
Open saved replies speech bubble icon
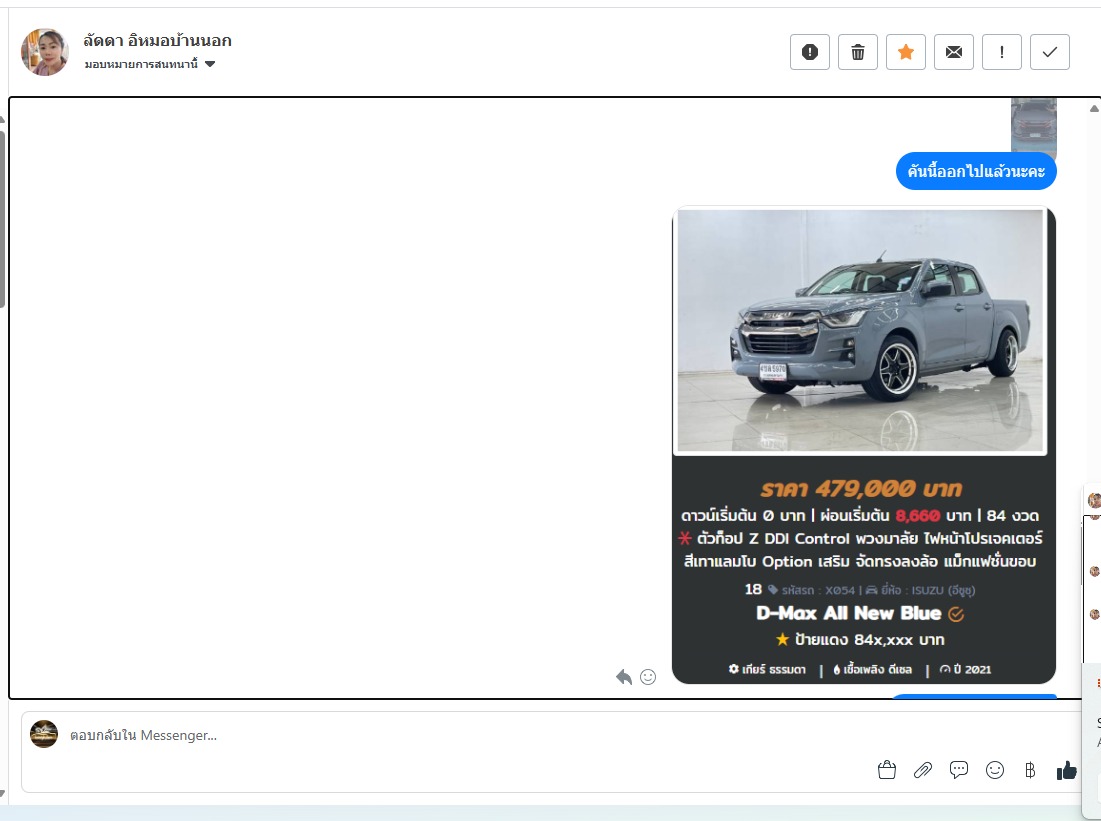point(958,770)
